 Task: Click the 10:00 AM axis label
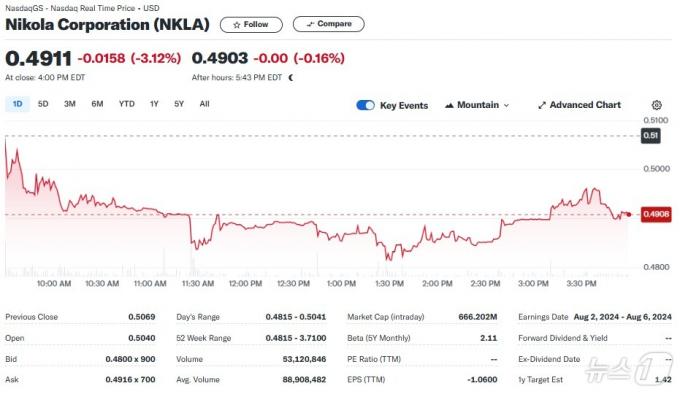pos(54,283)
